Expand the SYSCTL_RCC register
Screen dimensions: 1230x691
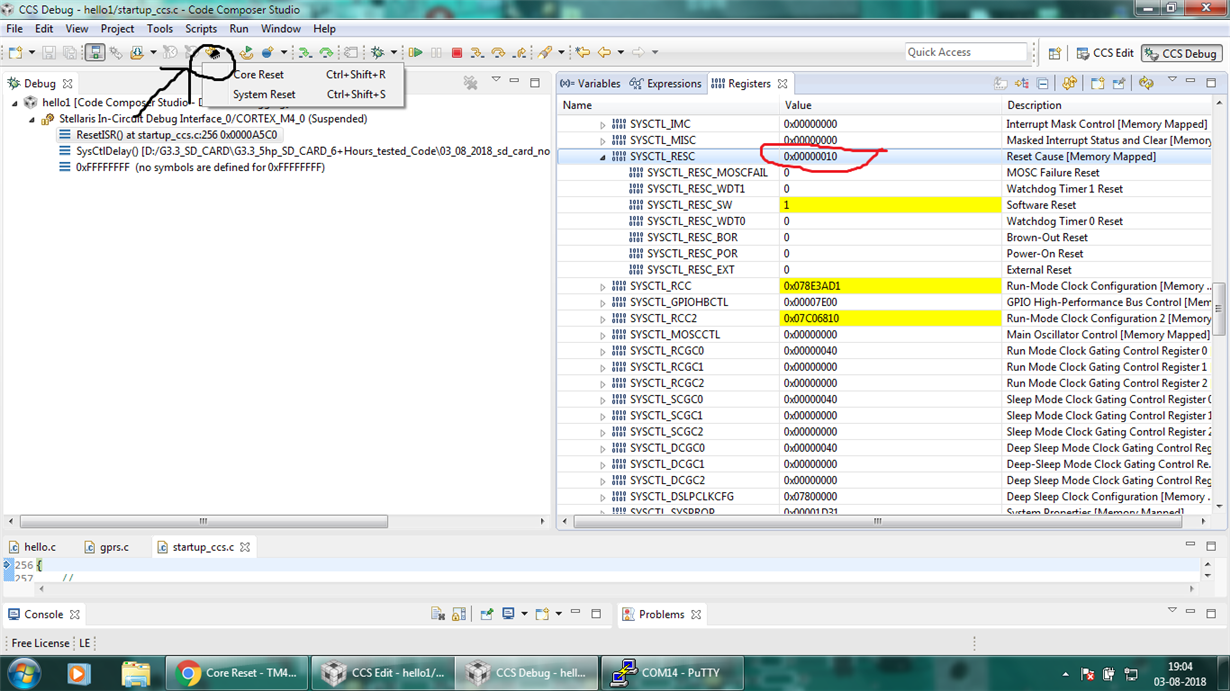603,286
